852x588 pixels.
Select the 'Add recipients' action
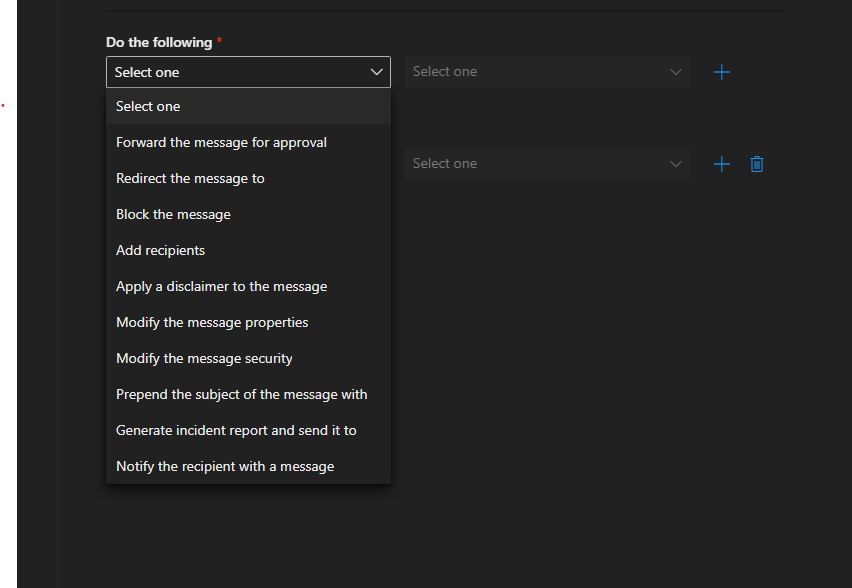[x=161, y=251]
